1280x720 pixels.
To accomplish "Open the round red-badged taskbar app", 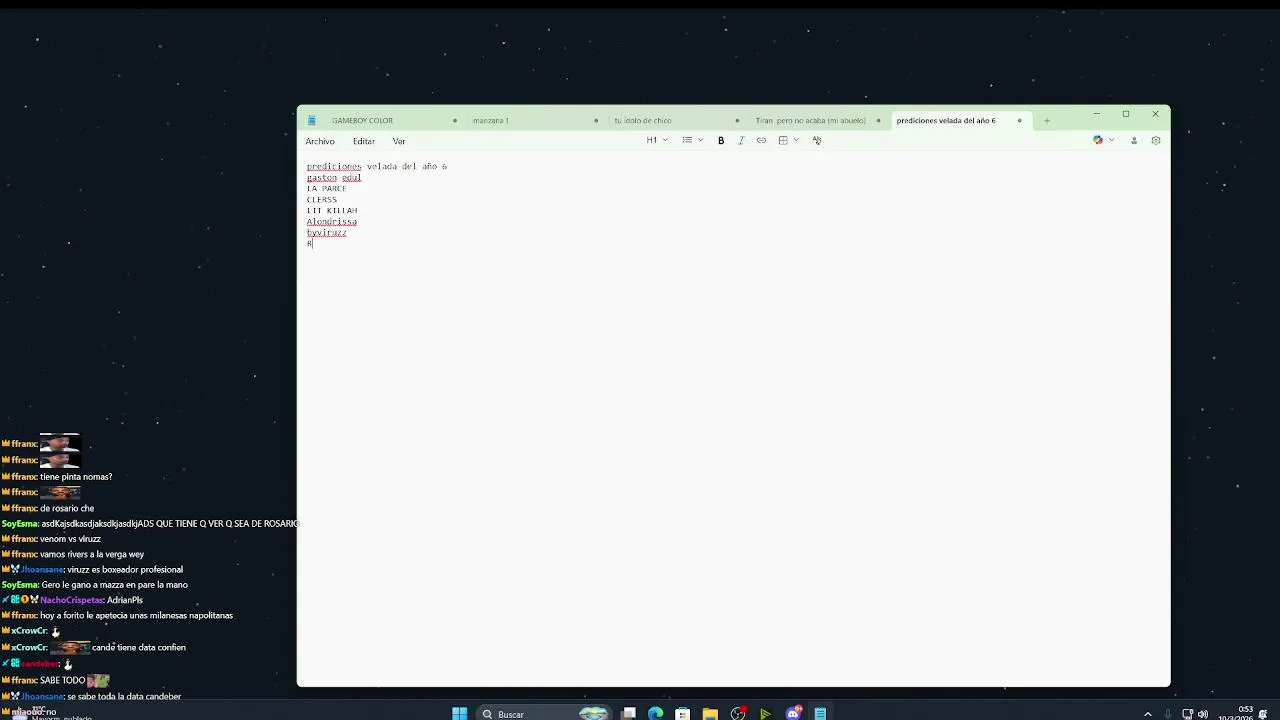I will click(738, 714).
